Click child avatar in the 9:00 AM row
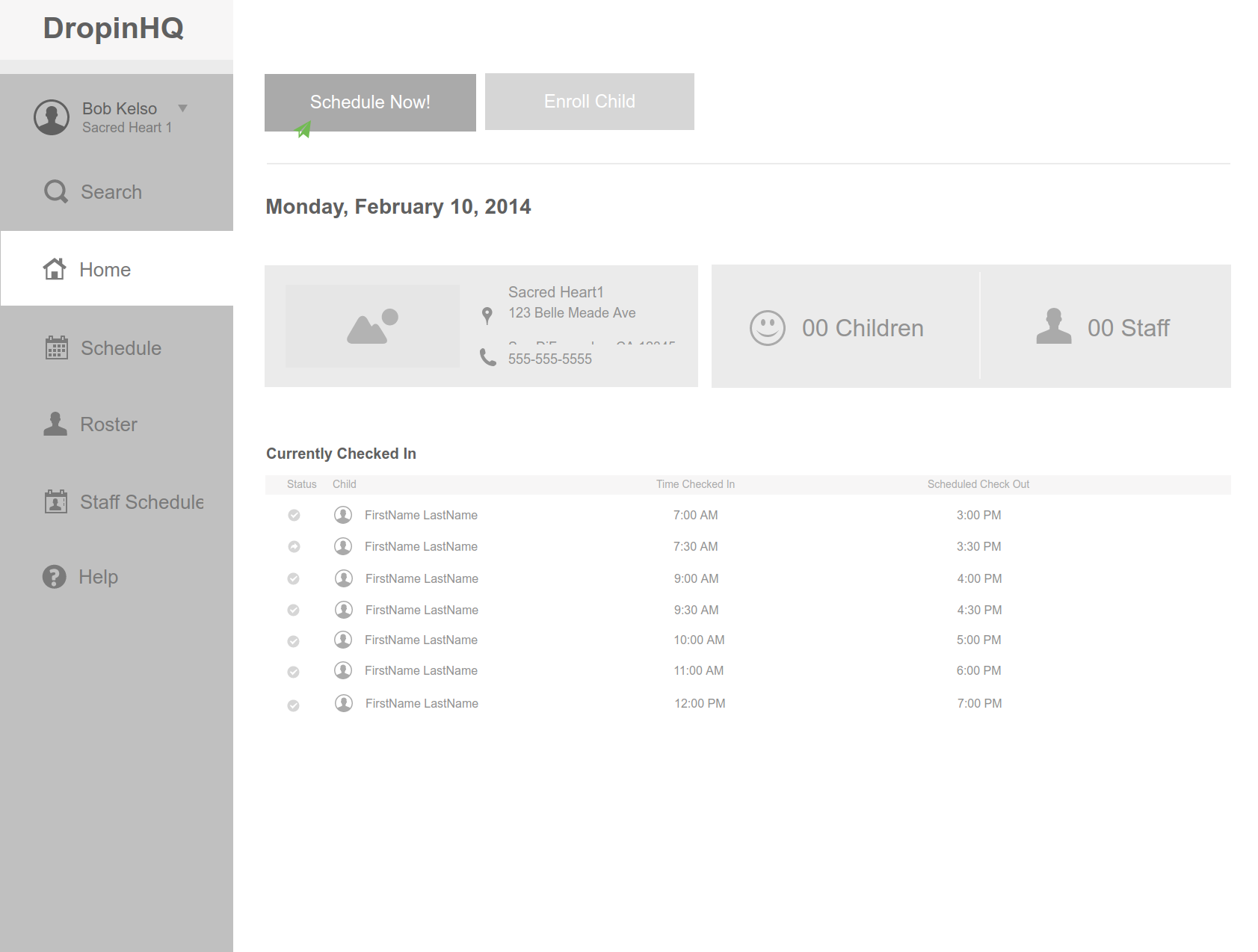This screenshot has height=952, width=1258. click(x=344, y=578)
